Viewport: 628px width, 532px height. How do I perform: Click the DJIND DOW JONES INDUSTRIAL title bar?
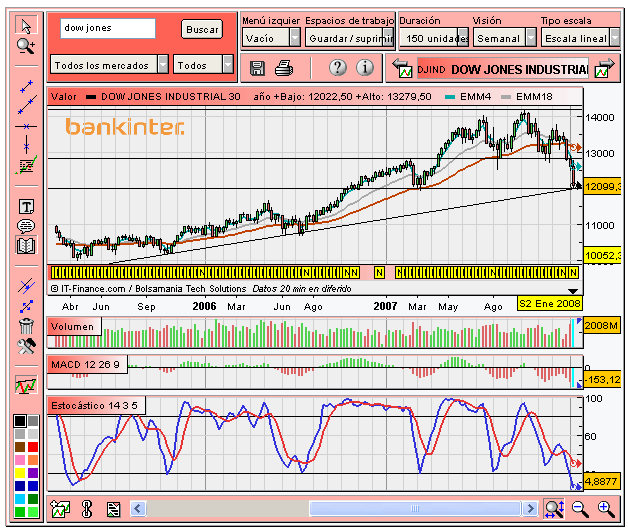(503, 69)
